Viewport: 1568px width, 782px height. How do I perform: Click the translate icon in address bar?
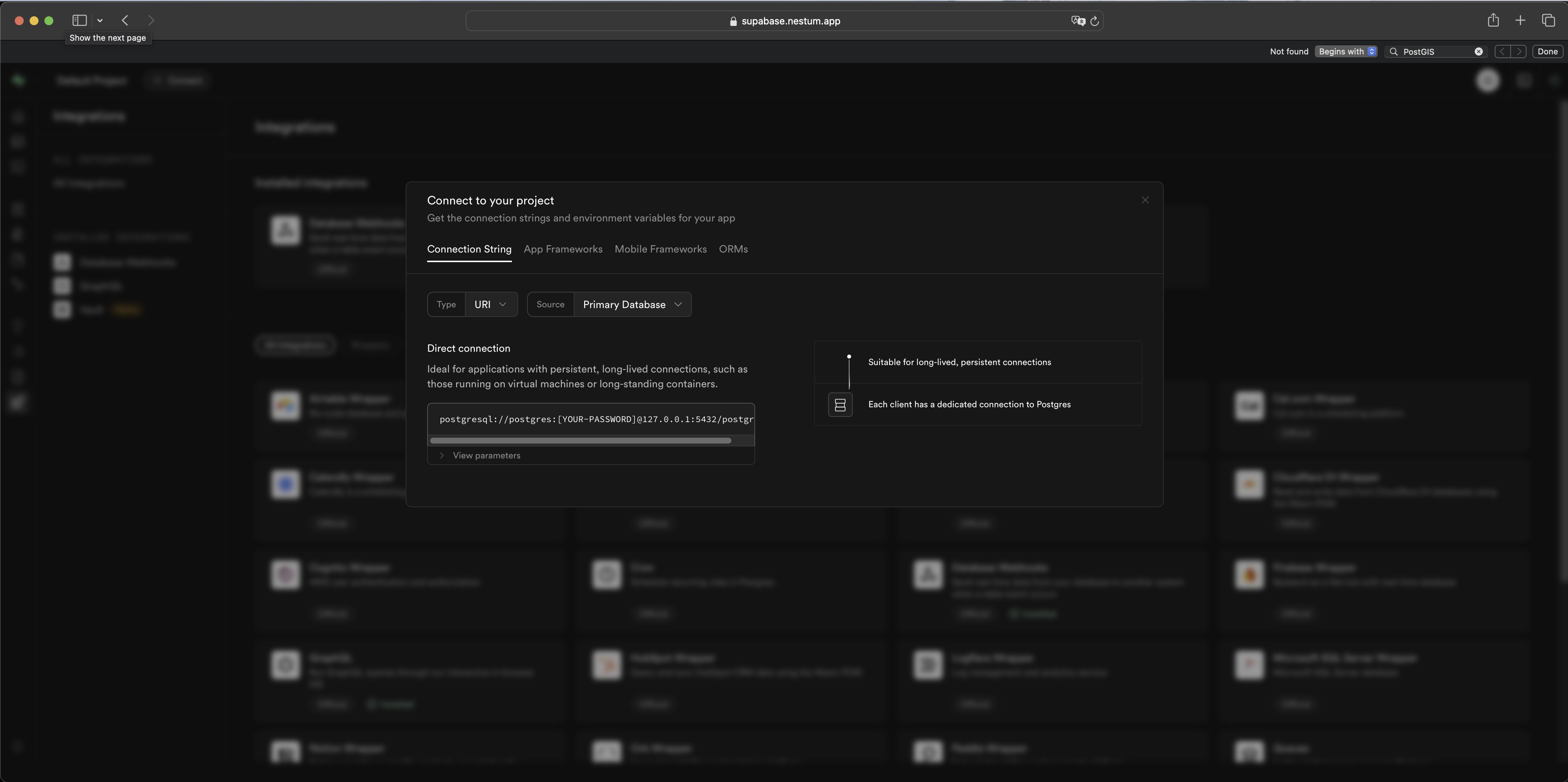1078,21
